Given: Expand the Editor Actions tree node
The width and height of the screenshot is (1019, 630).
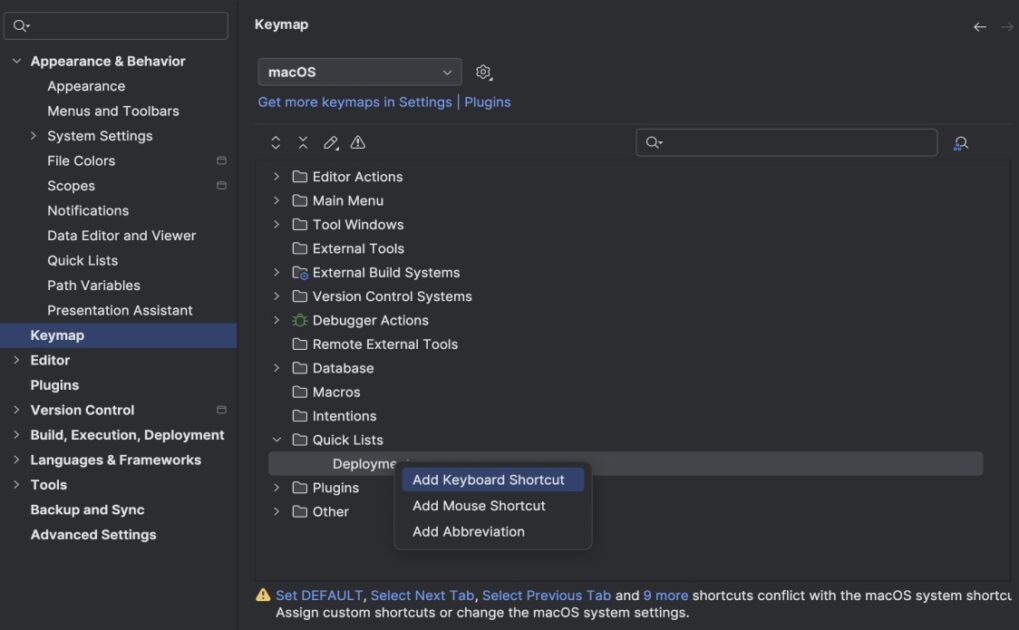Looking at the screenshot, I should point(276,176).
